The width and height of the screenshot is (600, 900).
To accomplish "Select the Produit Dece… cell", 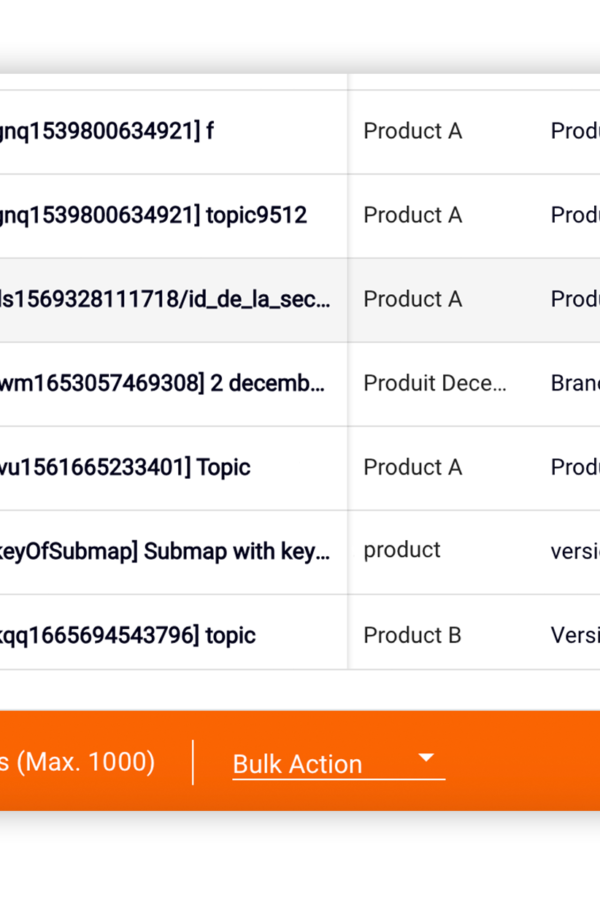I will coord(435,383).
